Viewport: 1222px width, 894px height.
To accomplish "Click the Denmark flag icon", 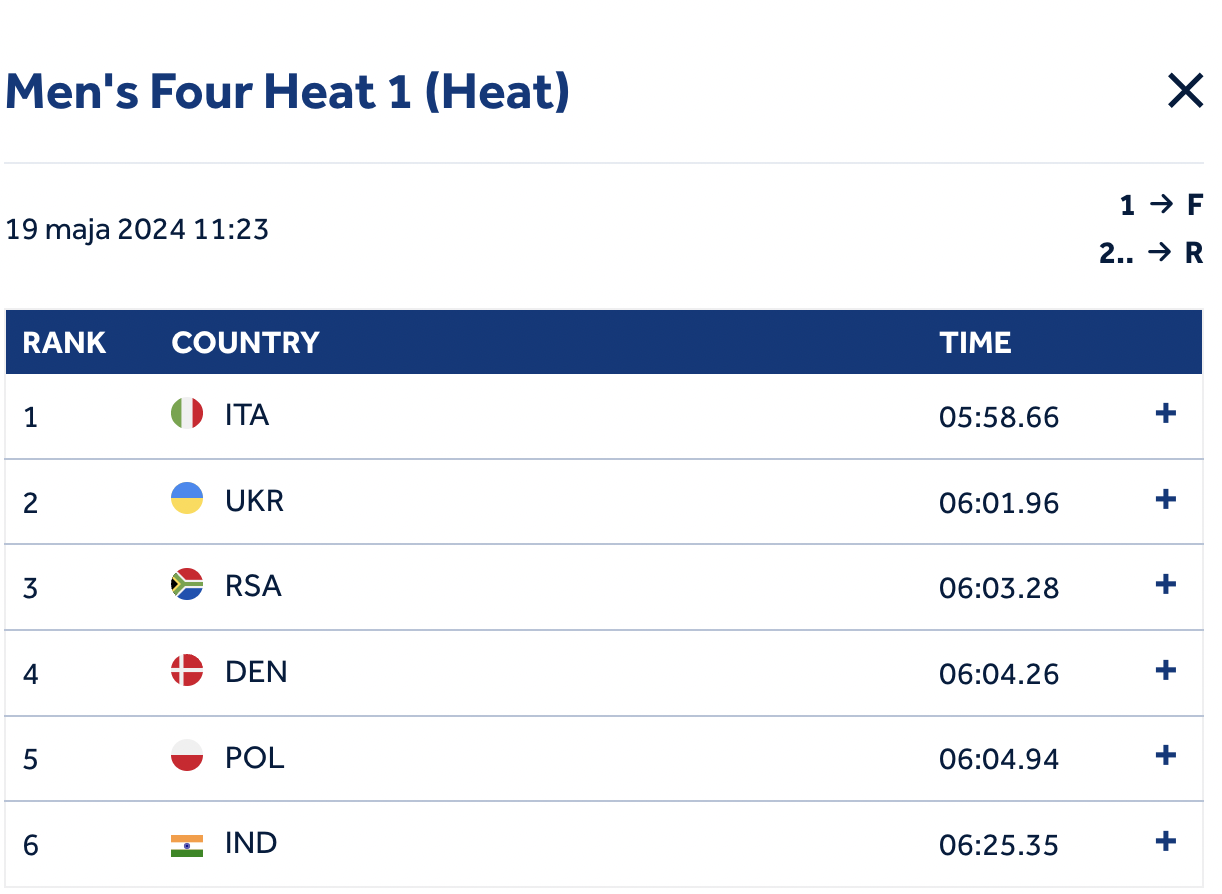I will pyautogui.click(x=187, y=671).
